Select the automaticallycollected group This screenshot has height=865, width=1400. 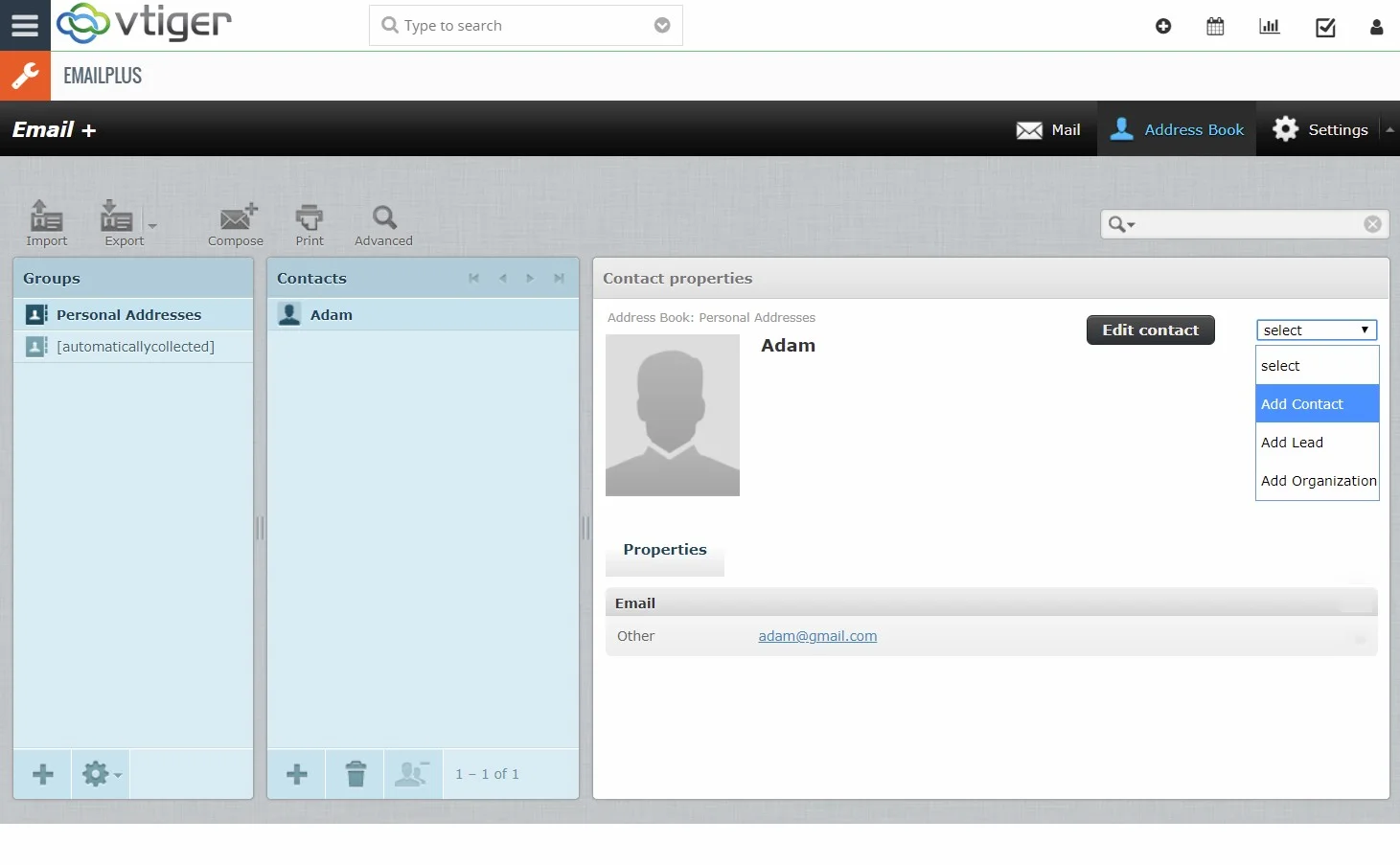(x=135, y=347)
